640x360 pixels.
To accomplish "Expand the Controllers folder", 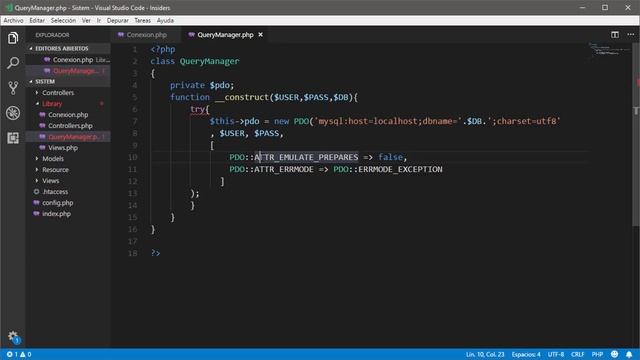I will [68, 93].
